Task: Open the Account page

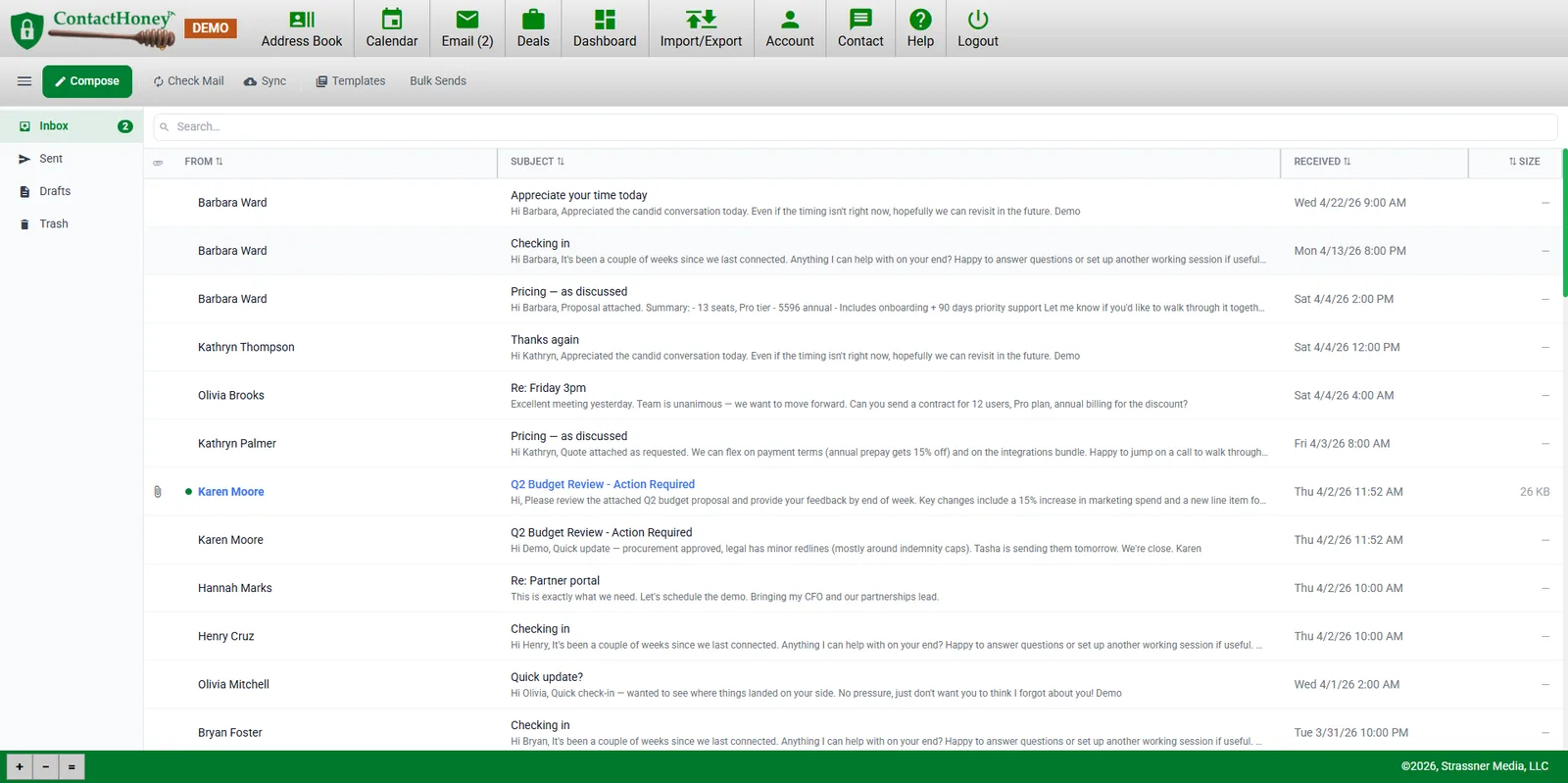Action: click(790, 28)
